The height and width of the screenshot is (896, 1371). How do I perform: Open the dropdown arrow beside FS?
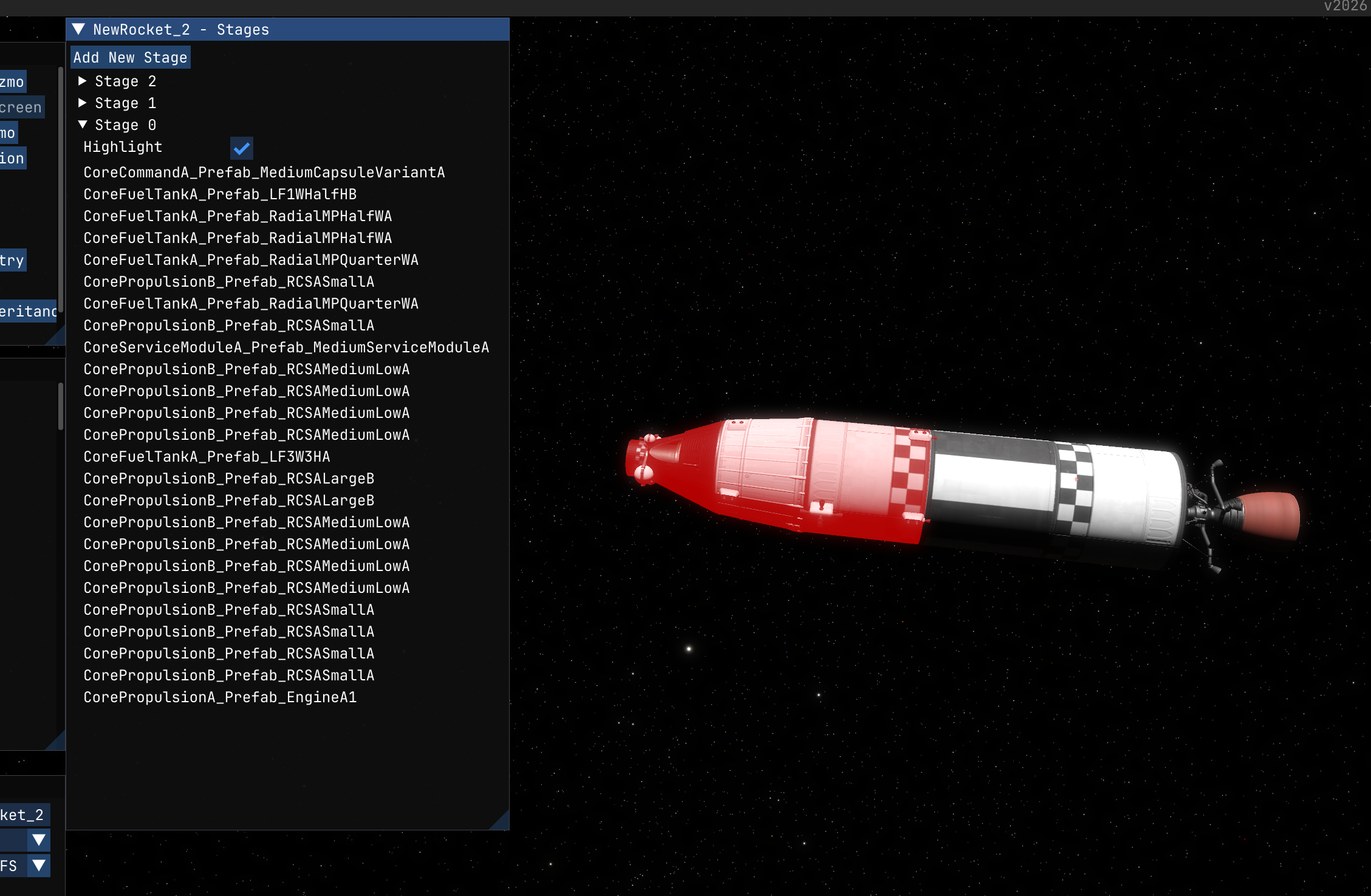coord(39,865)
